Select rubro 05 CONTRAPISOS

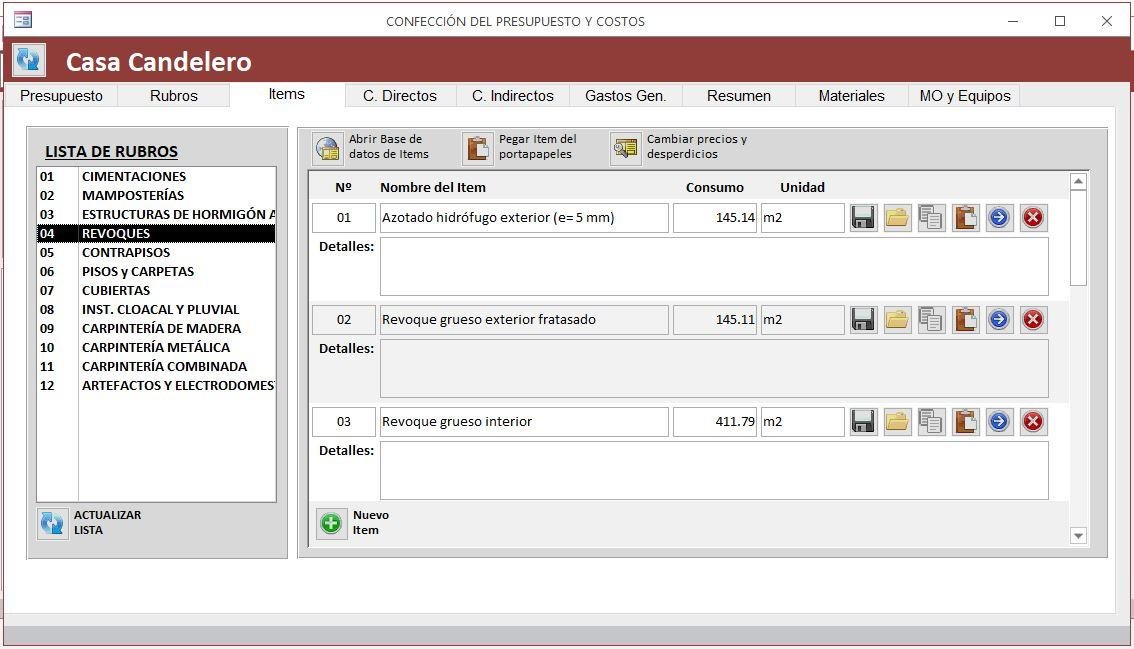pyautogui.click(x=156, y=253)
